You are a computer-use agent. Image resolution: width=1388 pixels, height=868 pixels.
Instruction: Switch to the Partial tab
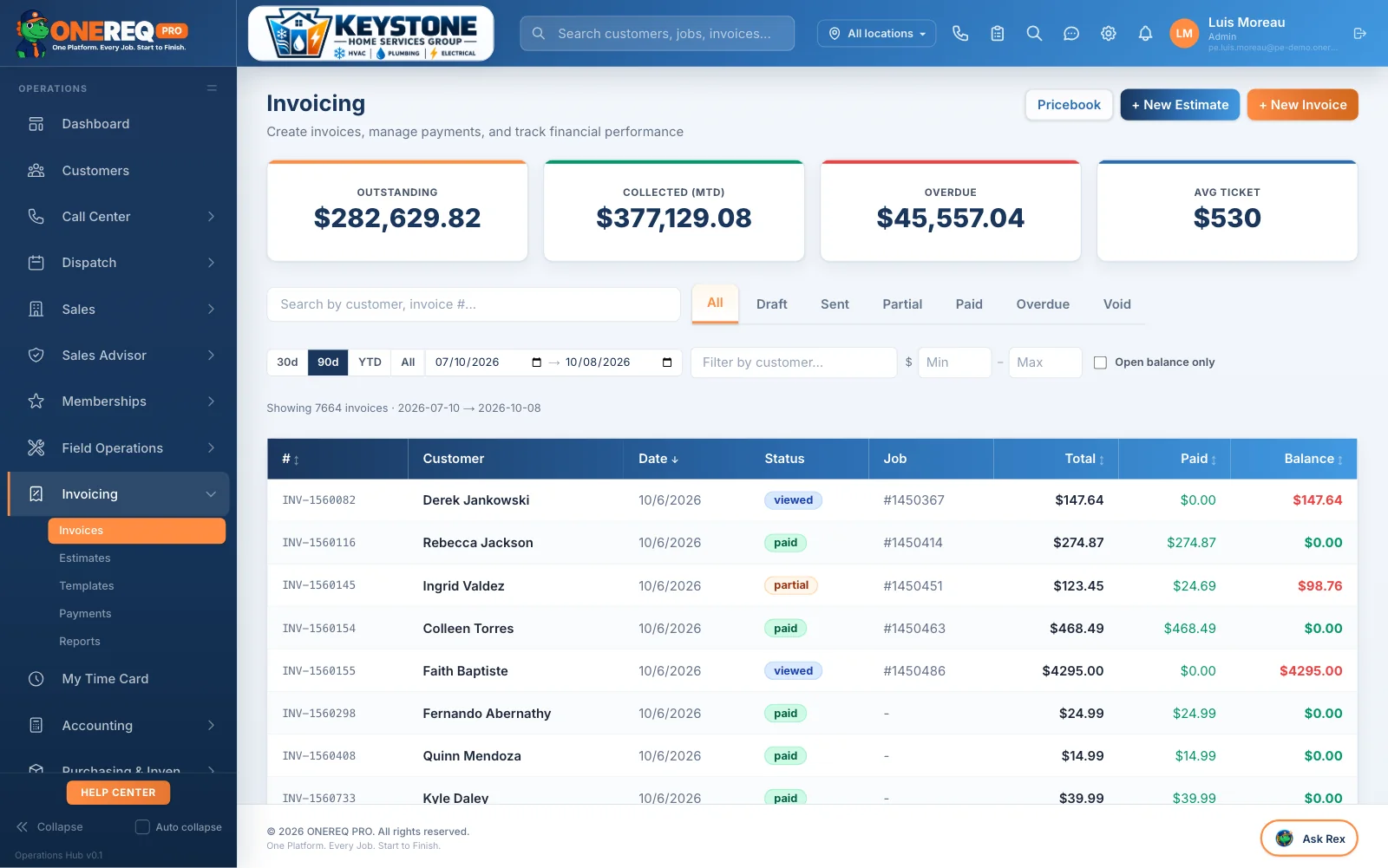[x=902, y=304]
